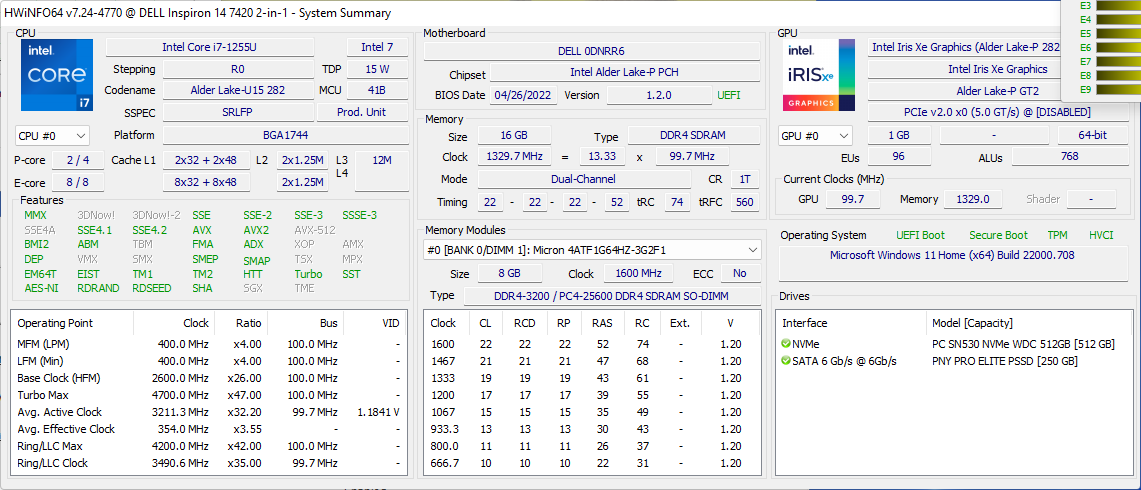Click the BIOS Version 1.2.0 field

point(659,95)
